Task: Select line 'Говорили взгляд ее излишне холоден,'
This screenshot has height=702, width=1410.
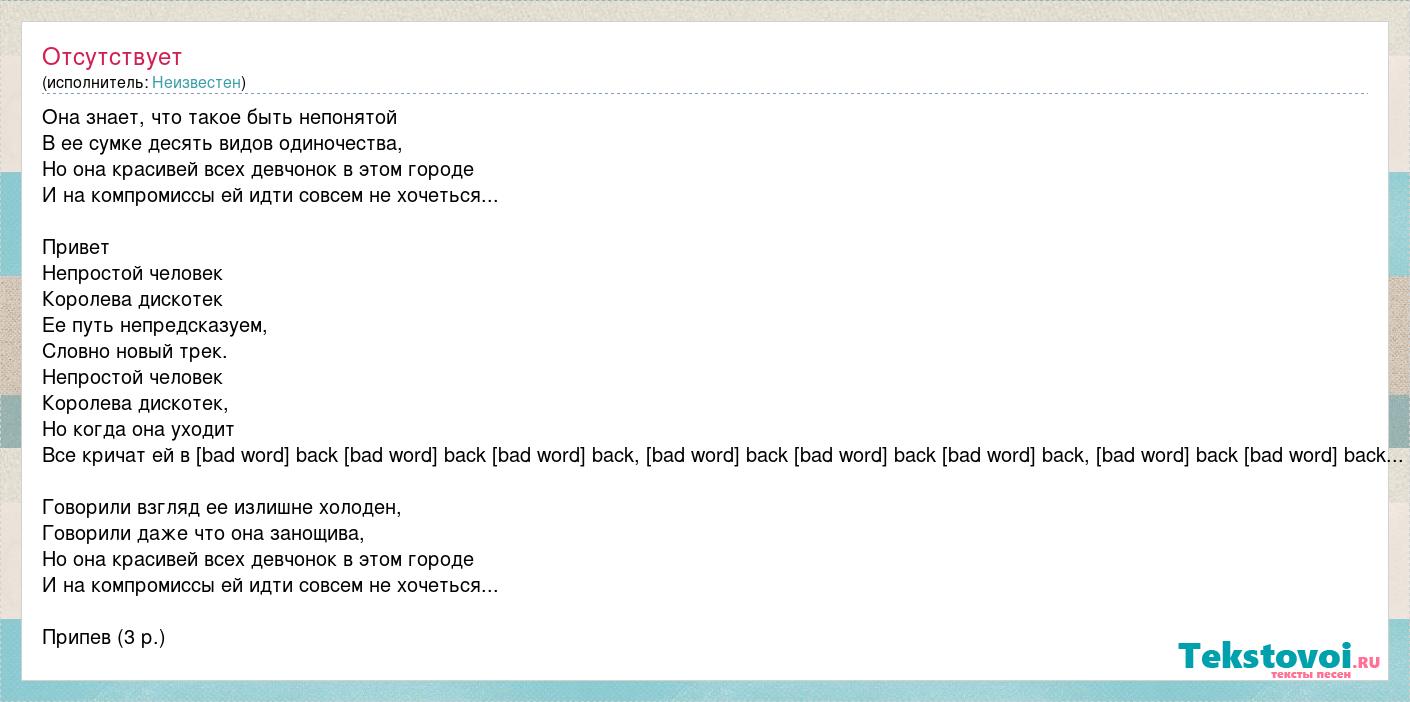Action: tap(222, 508)
